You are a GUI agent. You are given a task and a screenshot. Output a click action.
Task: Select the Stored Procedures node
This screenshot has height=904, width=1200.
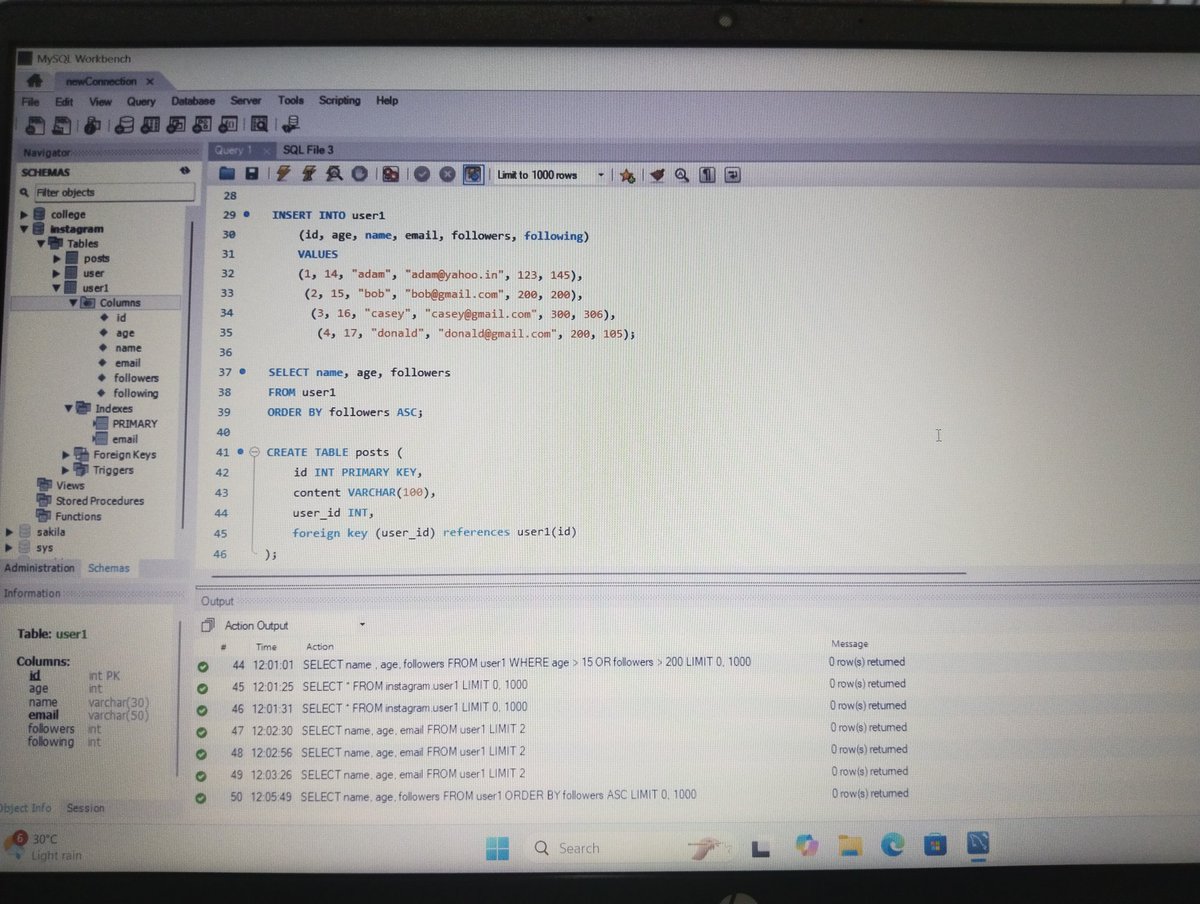99,501
